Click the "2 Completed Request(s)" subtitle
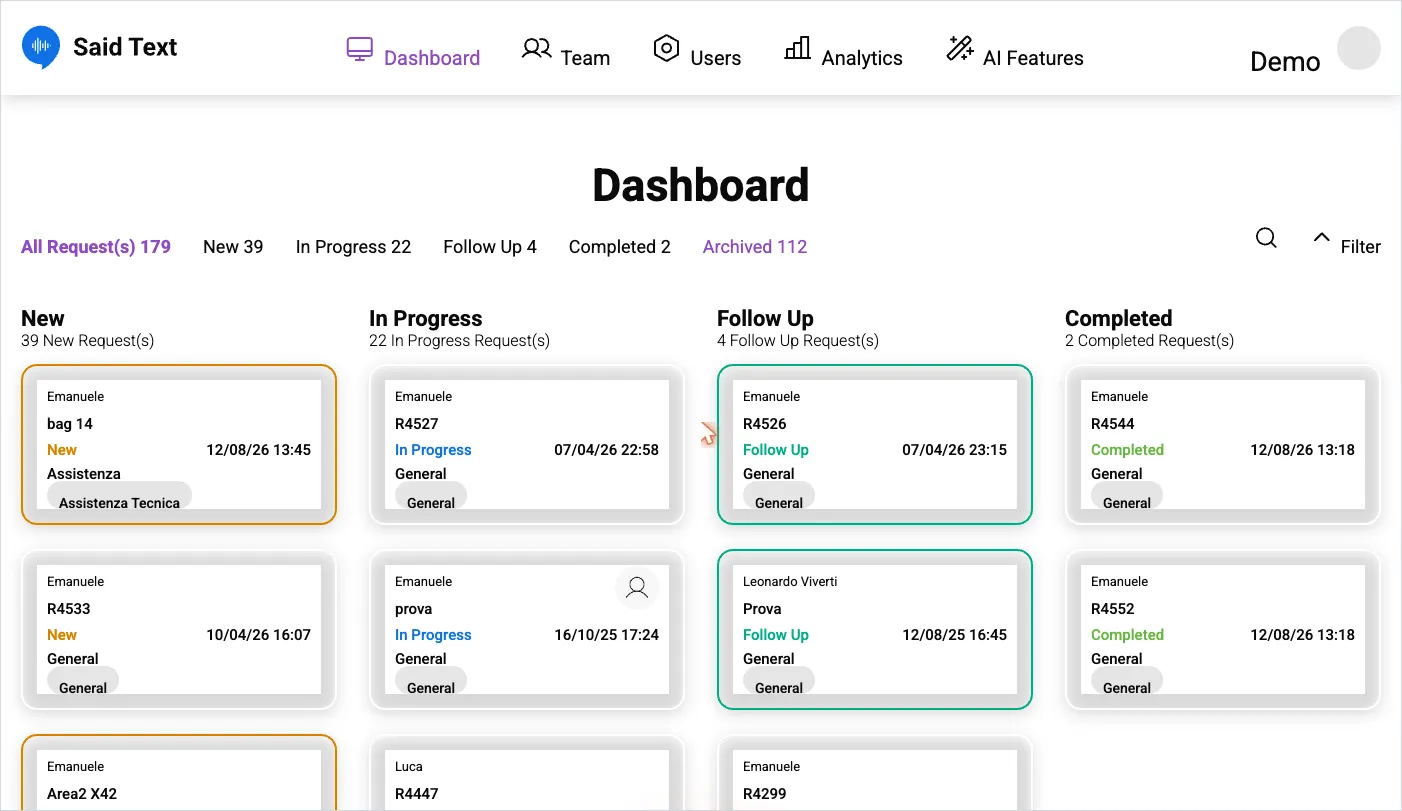The height and width of the screenshot is (811, 1402). tap(1149, 341)
